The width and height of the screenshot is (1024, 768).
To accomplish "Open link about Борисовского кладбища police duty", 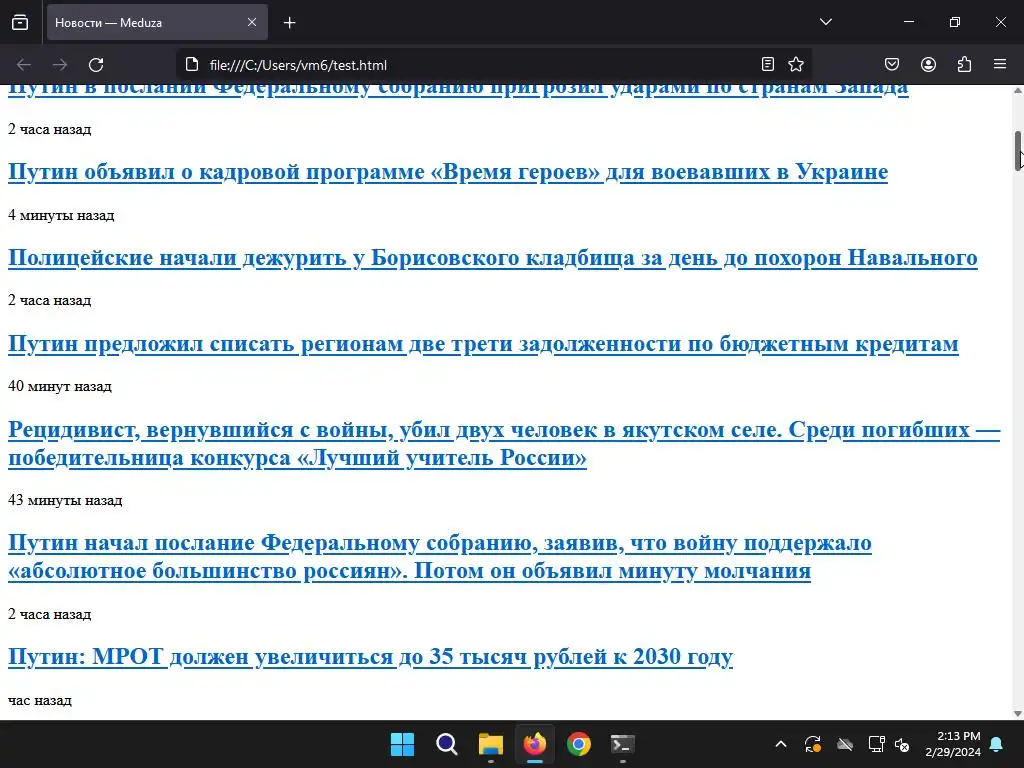I will tap(492, 258).
